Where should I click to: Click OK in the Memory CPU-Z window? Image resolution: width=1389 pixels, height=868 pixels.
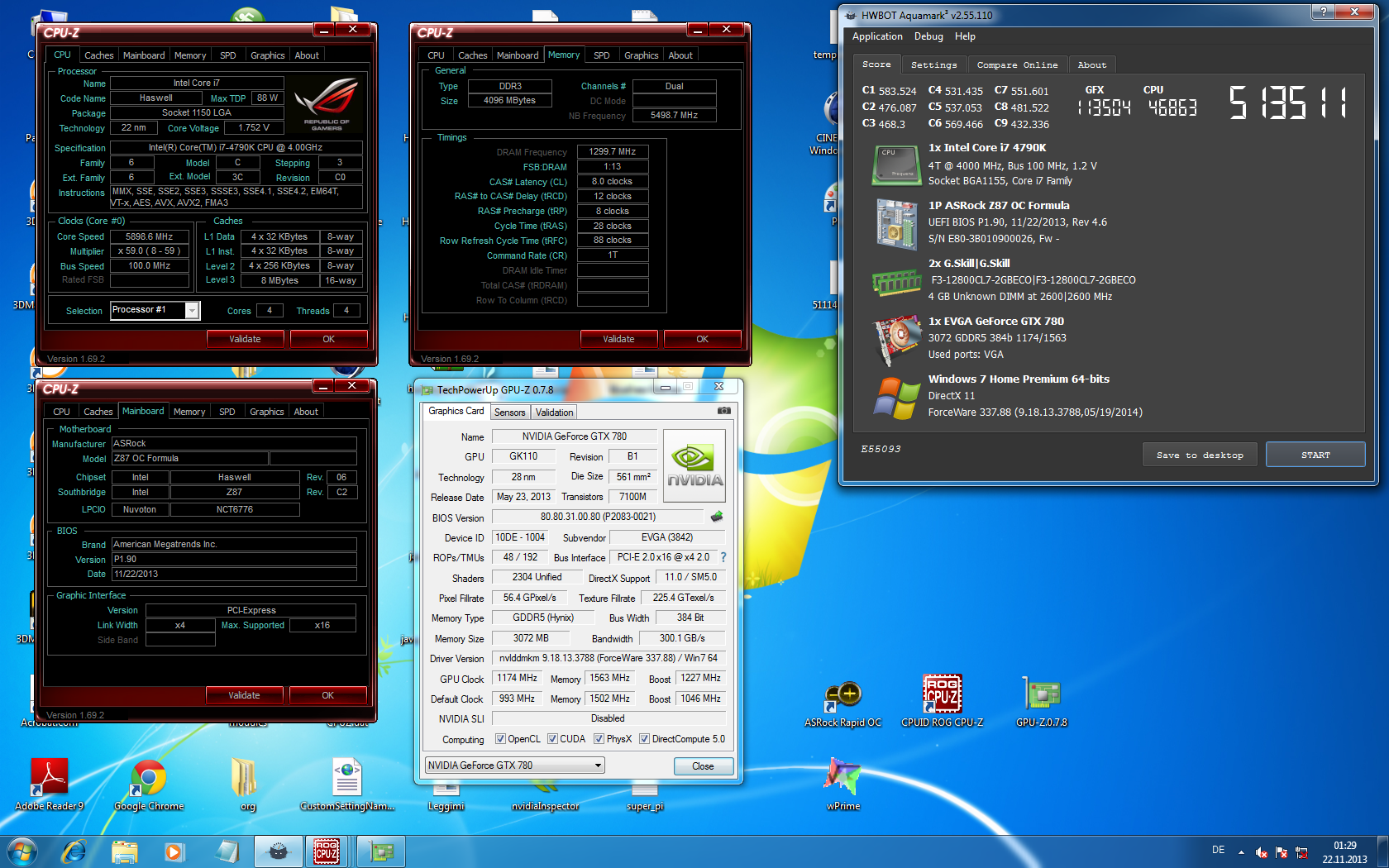(702, 339)
